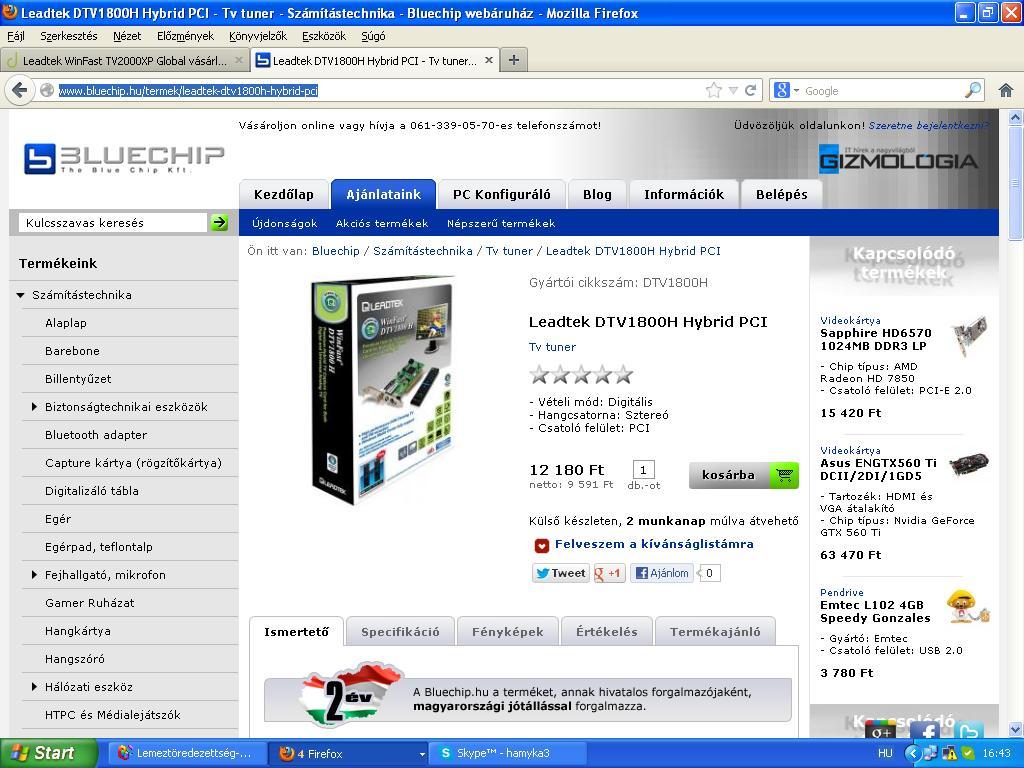Viewport: 1024px width, 768px height.
Task: Switch to the Termékajánló tab
Action: tap(715, 632)
